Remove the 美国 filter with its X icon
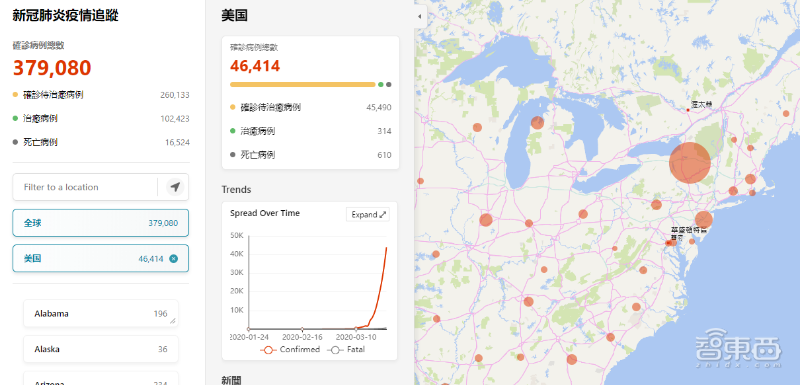This screenshot has width=800, height=385. click(173, 259)
